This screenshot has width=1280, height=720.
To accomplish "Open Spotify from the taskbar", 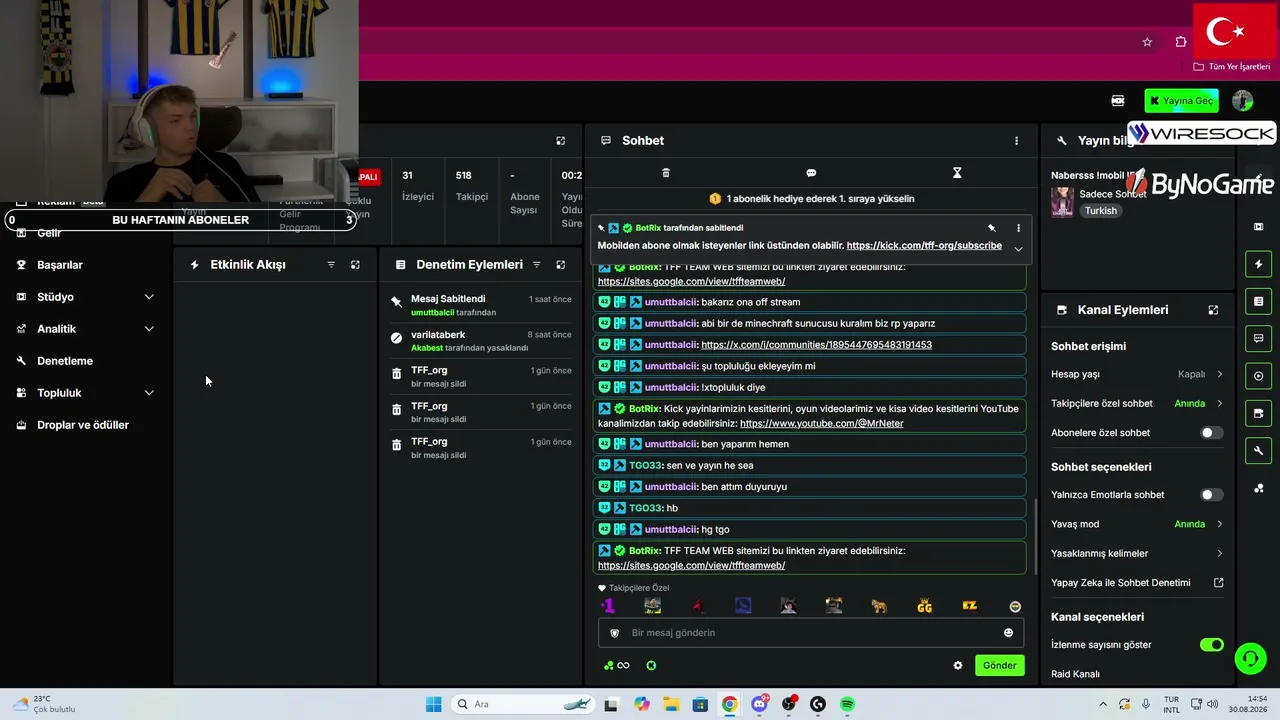I will (x=847, y=704).
